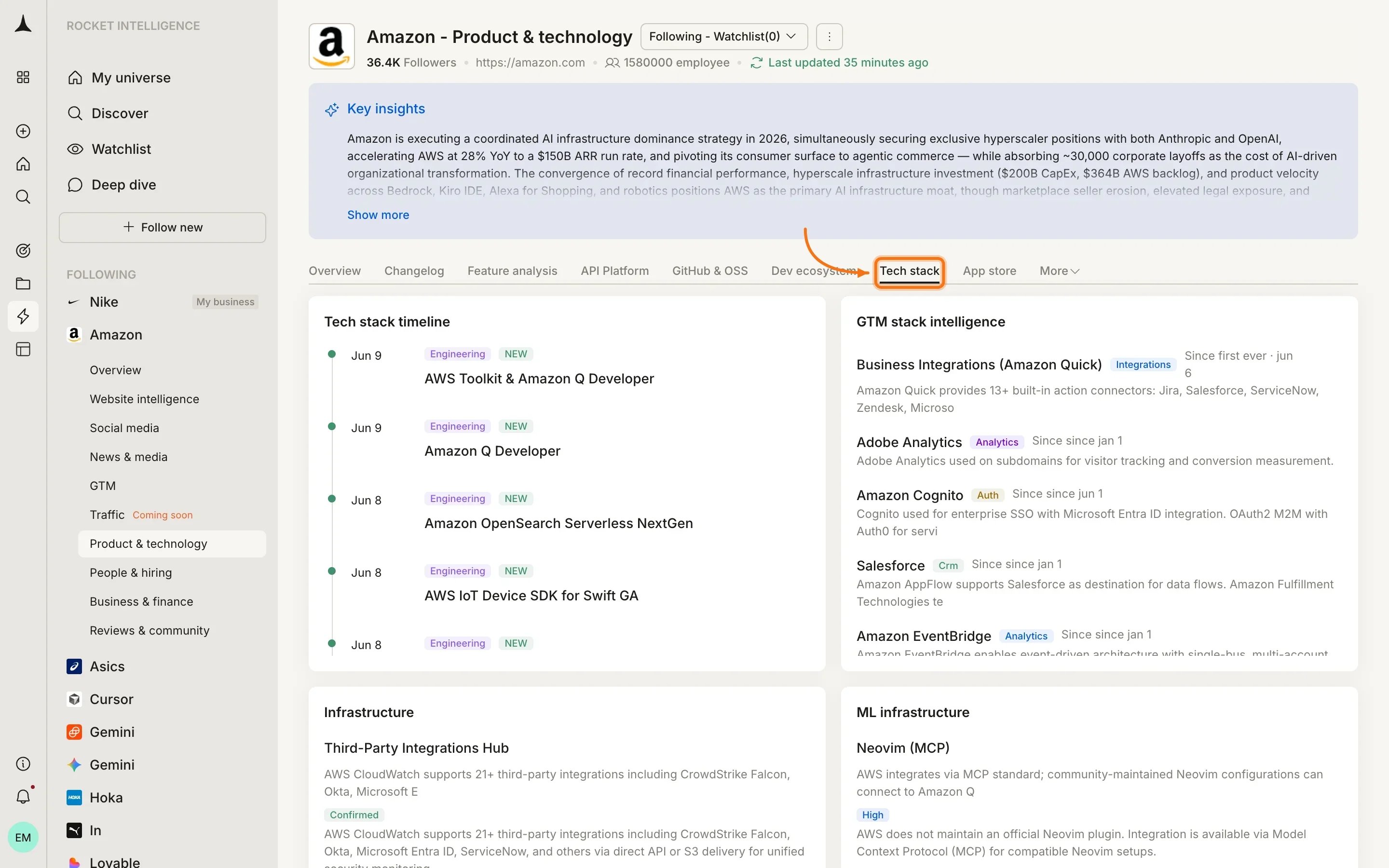Click the folder icon in the left rail

pos(23,283)
